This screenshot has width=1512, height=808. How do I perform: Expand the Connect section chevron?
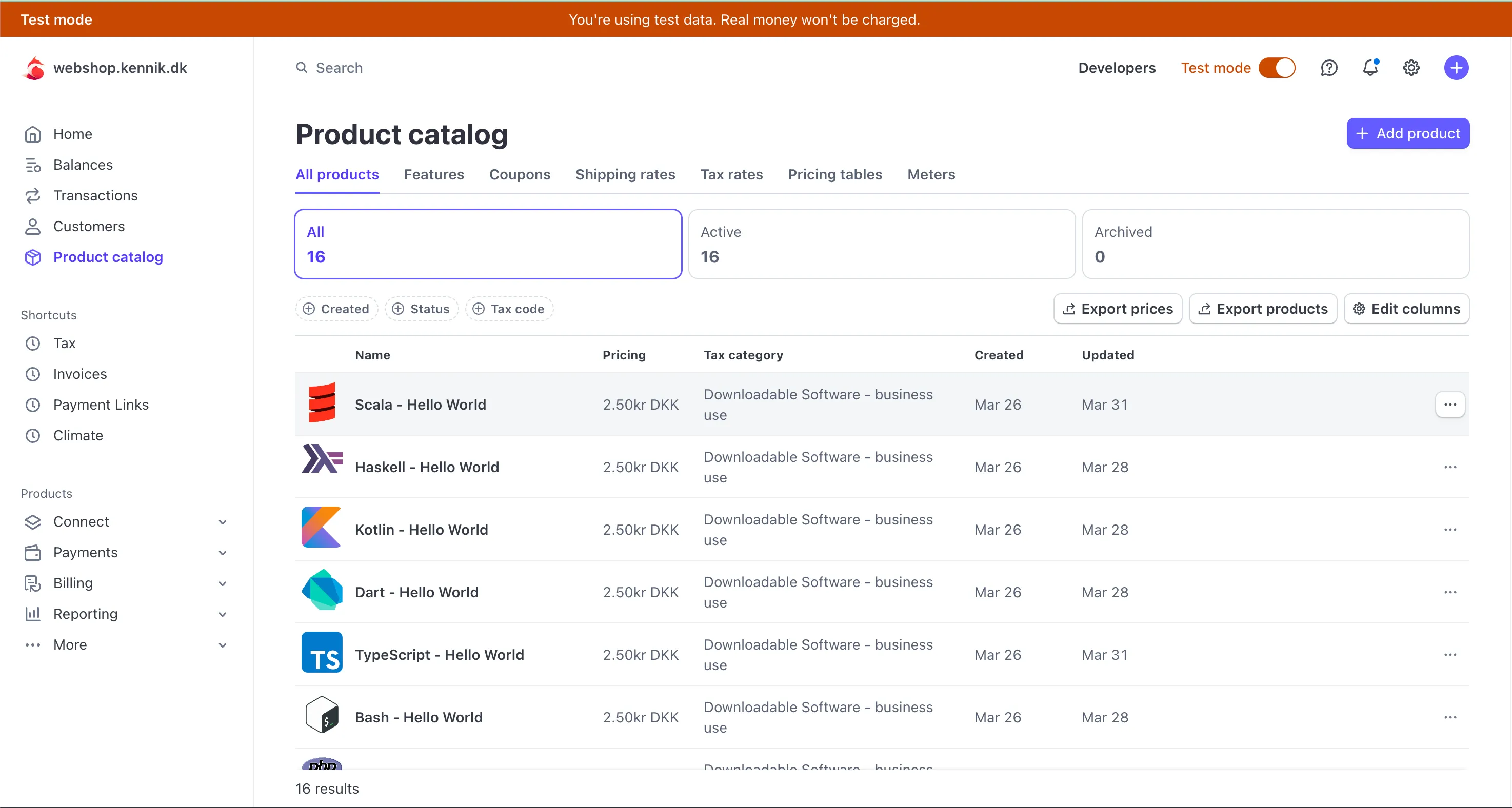coord(223,522)
